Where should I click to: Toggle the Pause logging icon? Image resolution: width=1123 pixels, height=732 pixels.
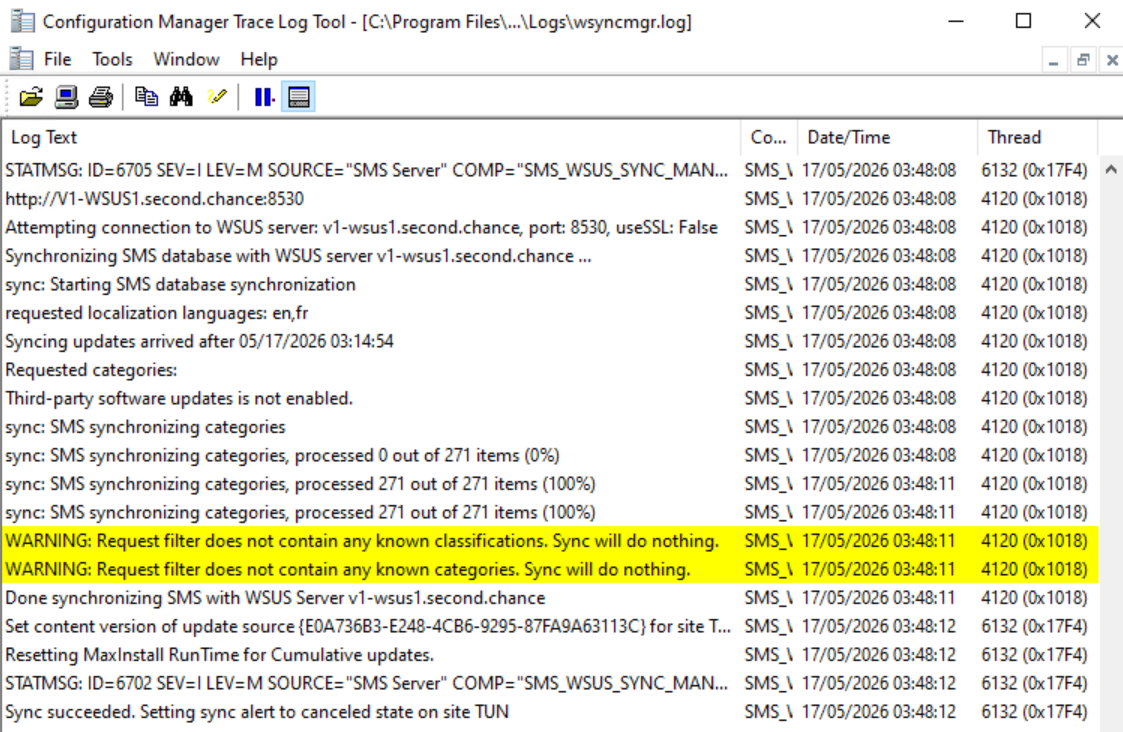click(264, 97)
